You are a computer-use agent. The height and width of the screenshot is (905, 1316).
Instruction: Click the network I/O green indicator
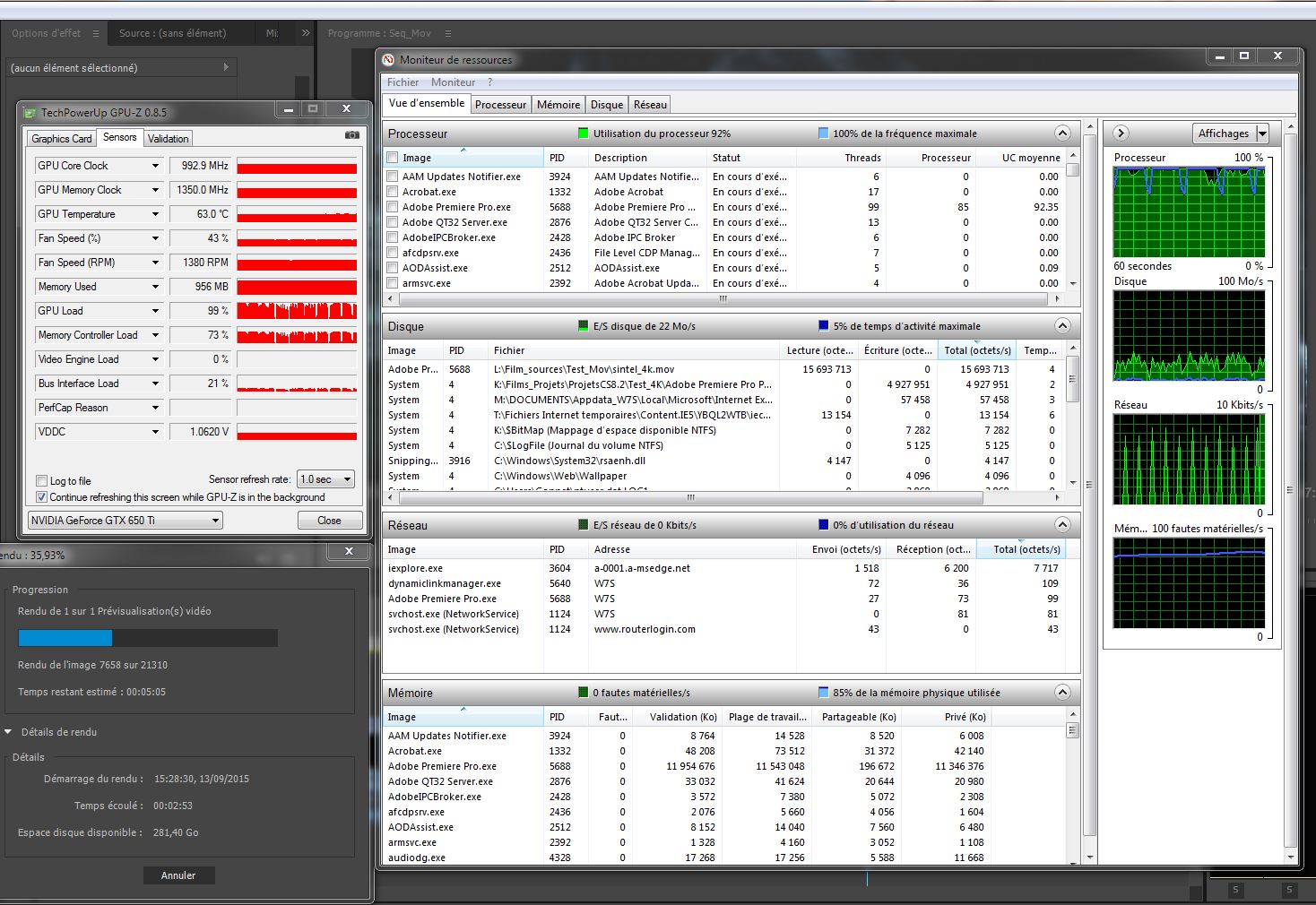584,525
